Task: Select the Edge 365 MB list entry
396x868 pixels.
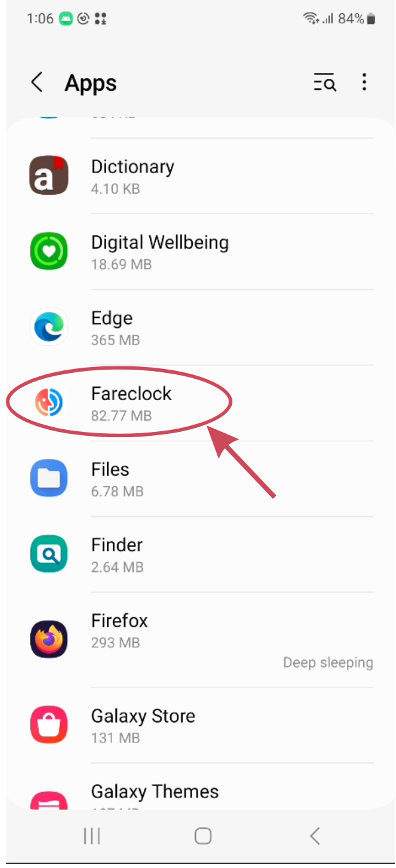Action: click(x=198, y=327)
